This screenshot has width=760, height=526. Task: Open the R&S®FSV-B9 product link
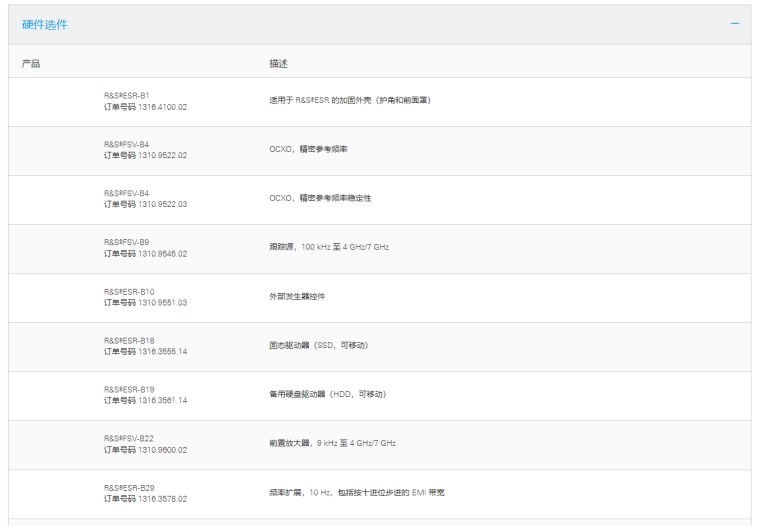pyautogui.click(x=127, y=242)
